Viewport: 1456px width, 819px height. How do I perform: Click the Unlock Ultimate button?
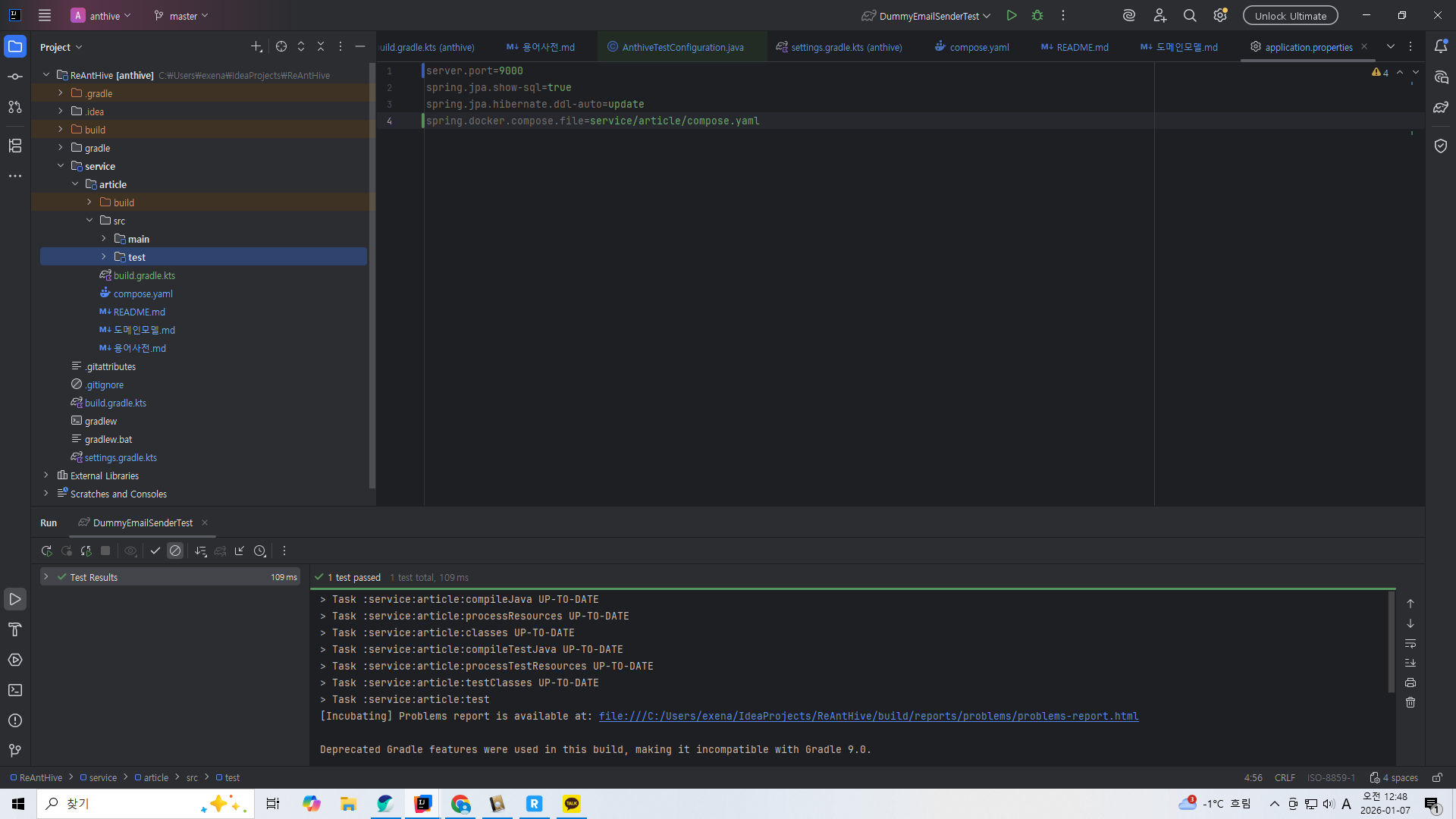[1290, 15]
